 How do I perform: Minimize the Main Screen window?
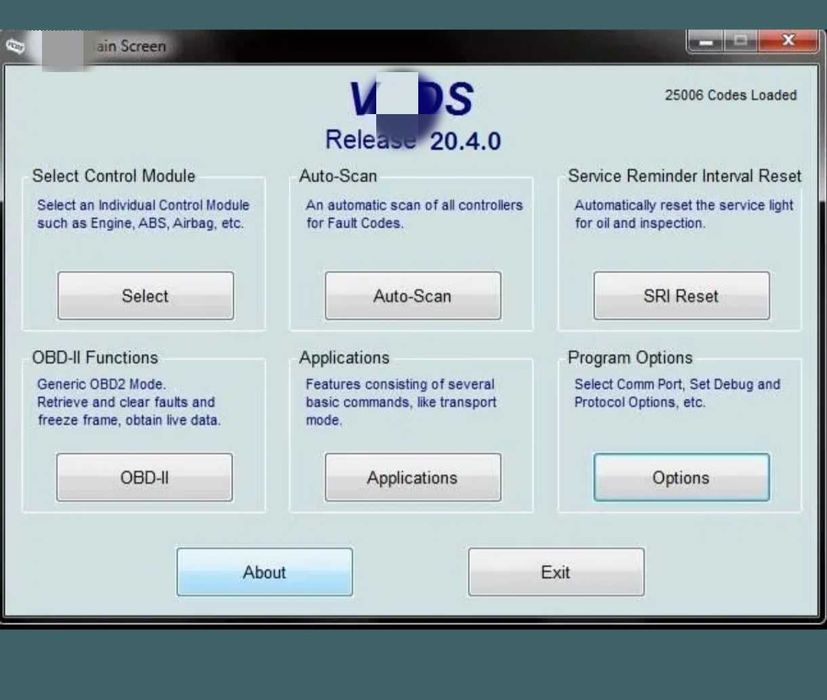(x=706, y=41)
